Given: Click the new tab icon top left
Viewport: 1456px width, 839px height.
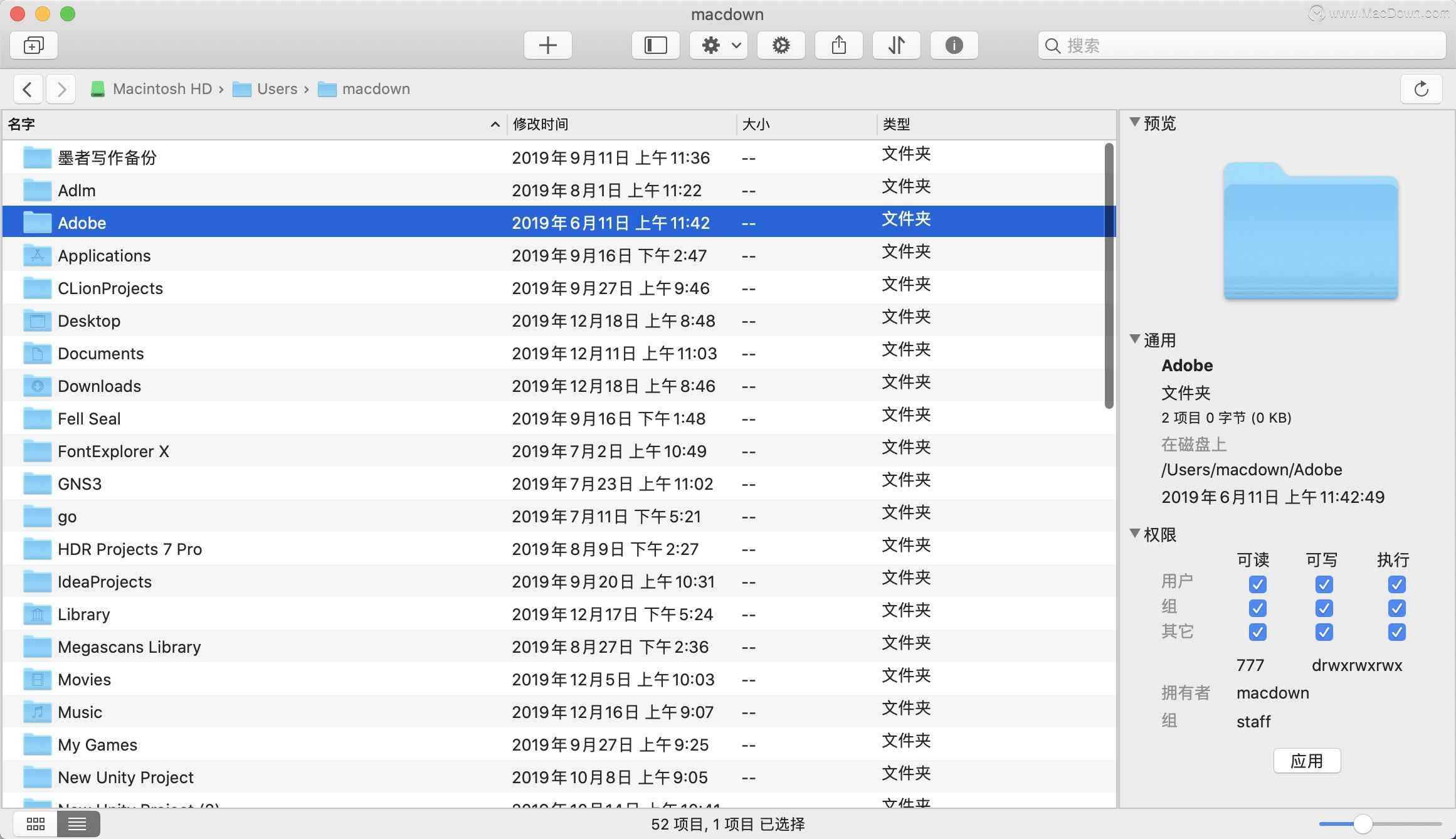Looking at the screenshot, I should (33, 45).
